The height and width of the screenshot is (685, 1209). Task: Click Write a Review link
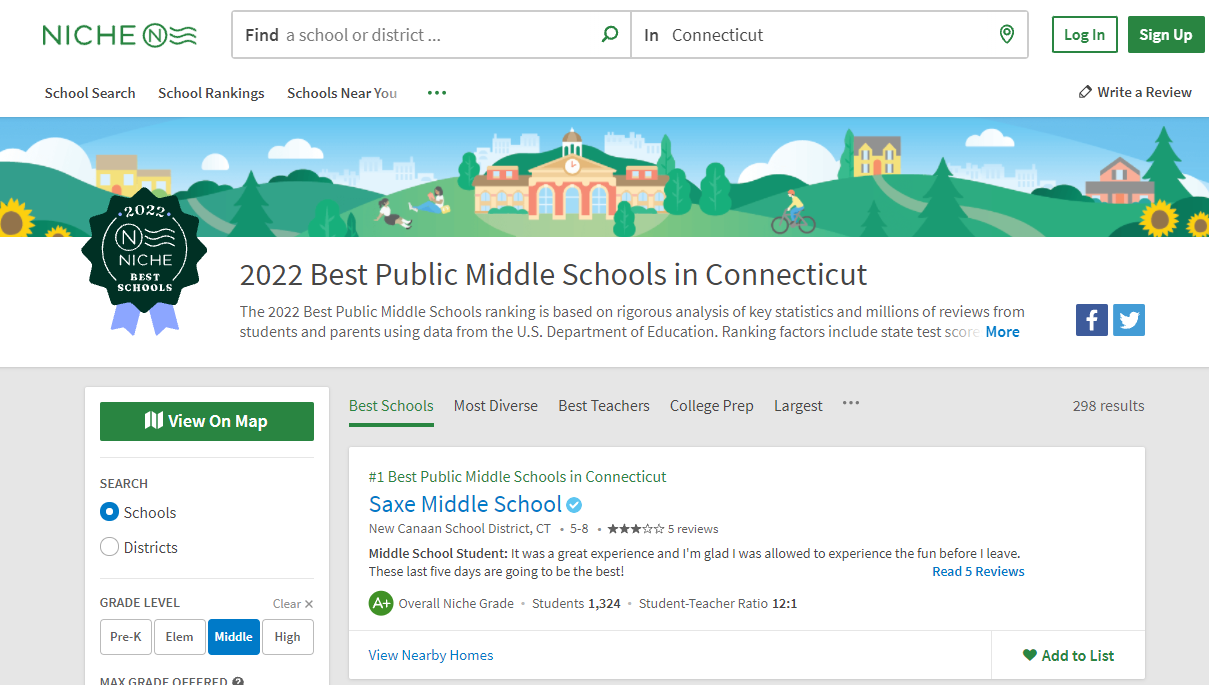tap(1135, 92)
